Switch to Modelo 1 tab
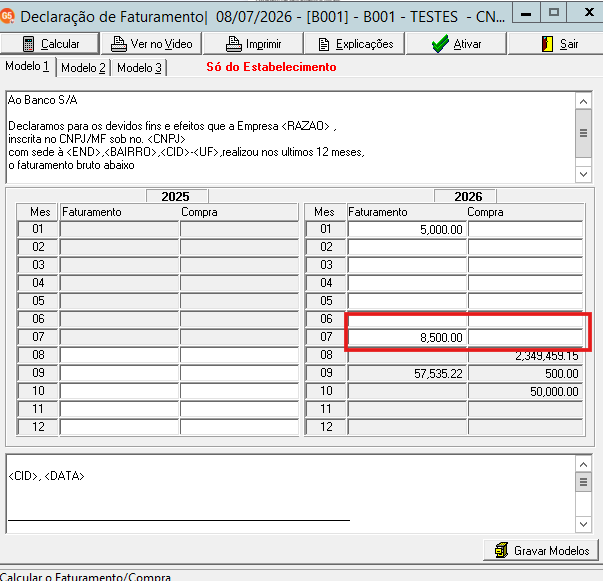Screen dimensions: 603x581 [27, 67]
